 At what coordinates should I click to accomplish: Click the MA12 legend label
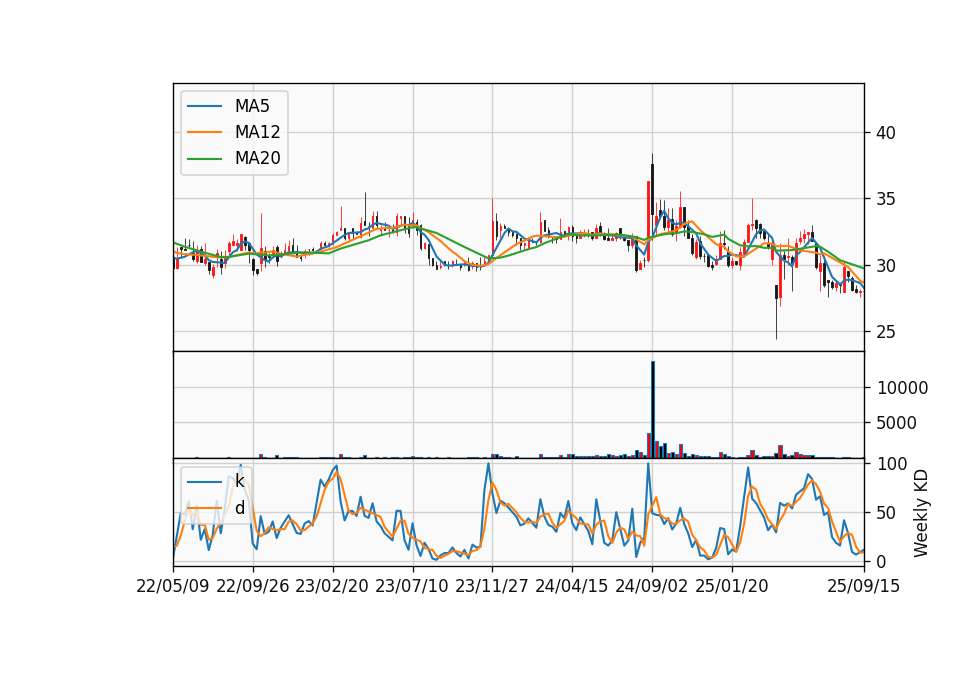[x=257, y=132]
